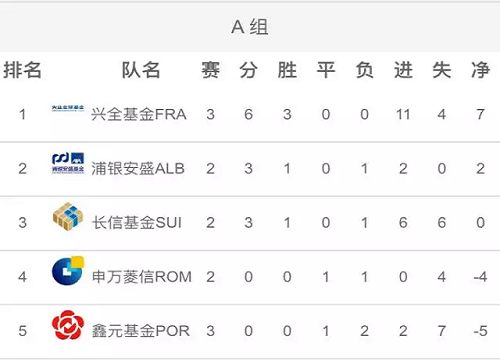Click the 浦银安盛 blue logo
This screenshot has height=362, width=500.
pos(68,163)
